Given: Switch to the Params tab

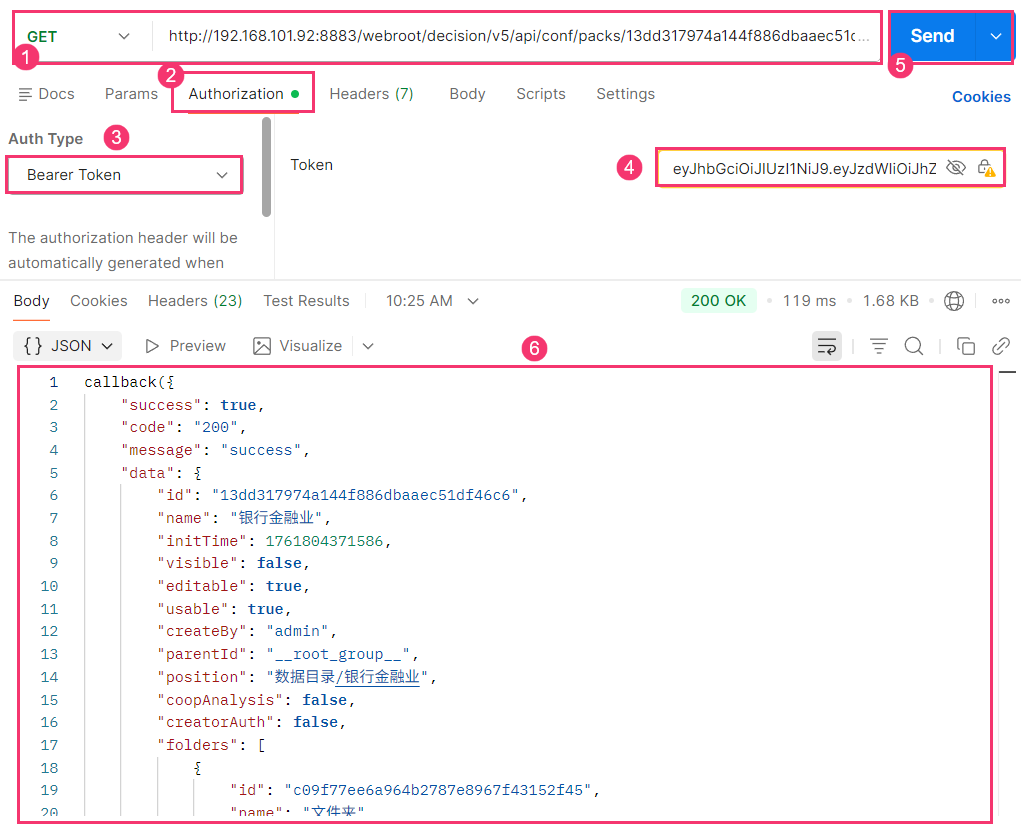Looking at the screenshot, I should (131, 94).
